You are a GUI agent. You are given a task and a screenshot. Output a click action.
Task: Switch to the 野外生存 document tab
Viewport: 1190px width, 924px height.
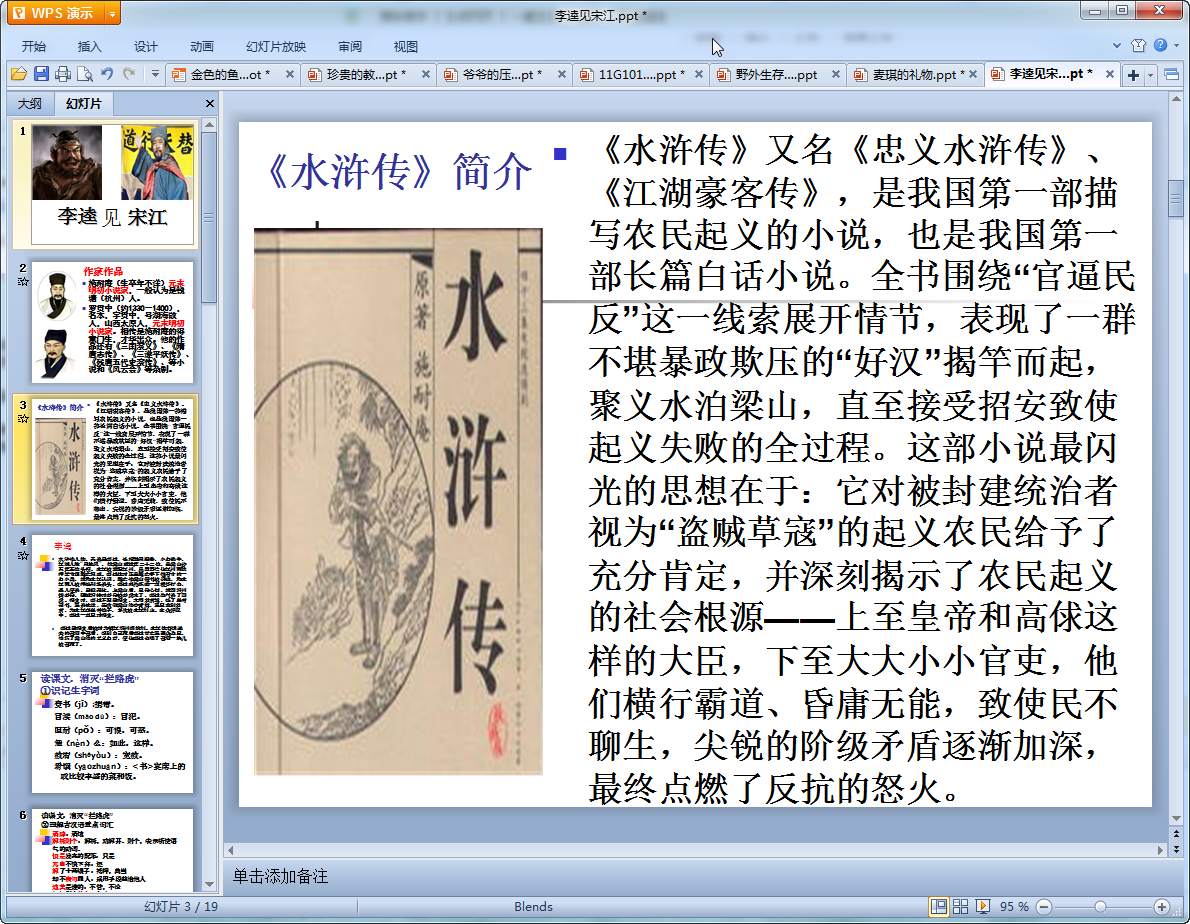[776, 74]
